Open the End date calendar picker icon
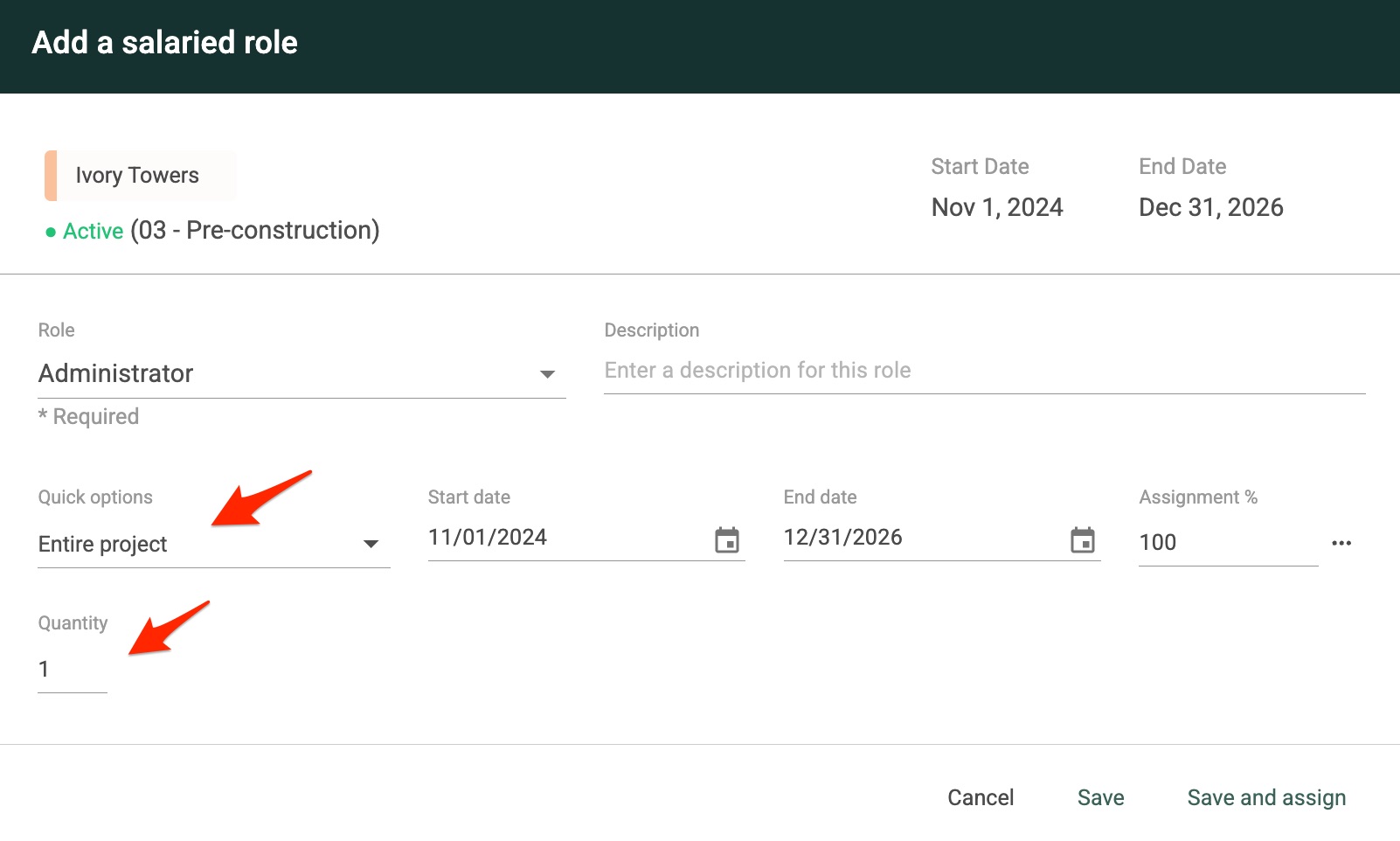Viewport: 1400px width, 841px height. coord(1083,540)
